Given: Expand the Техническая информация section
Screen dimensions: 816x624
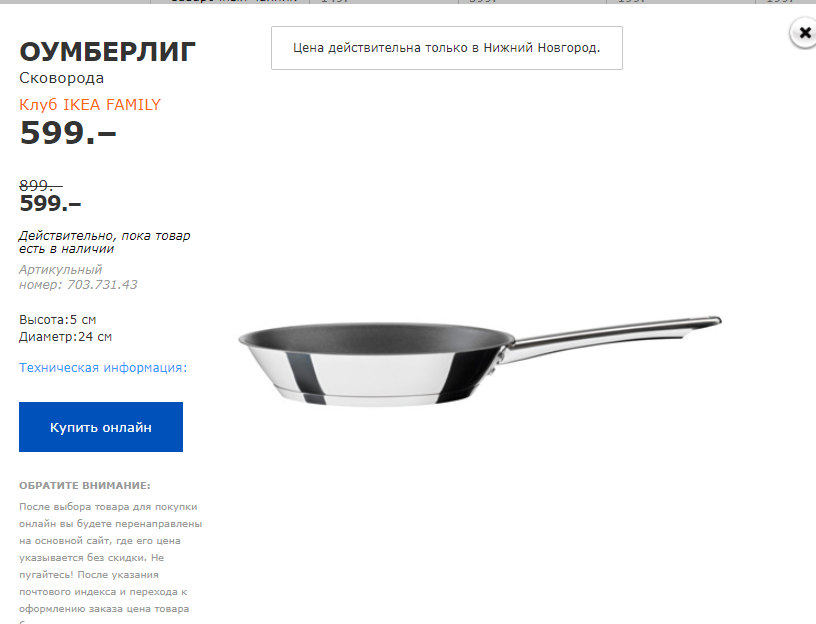Looking at the screenshot, I should 103,367.
